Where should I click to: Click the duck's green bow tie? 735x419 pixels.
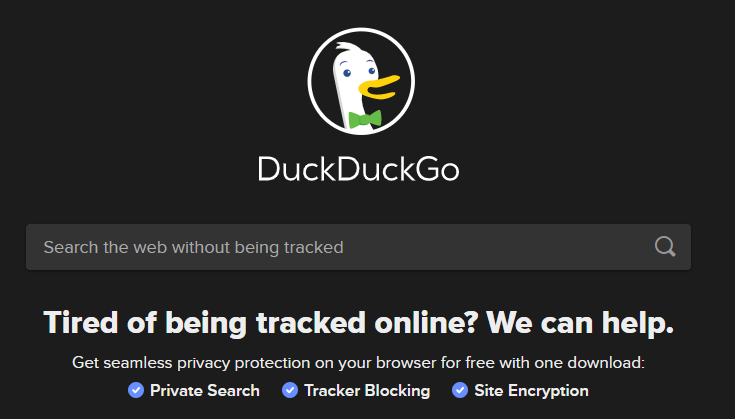365,119
